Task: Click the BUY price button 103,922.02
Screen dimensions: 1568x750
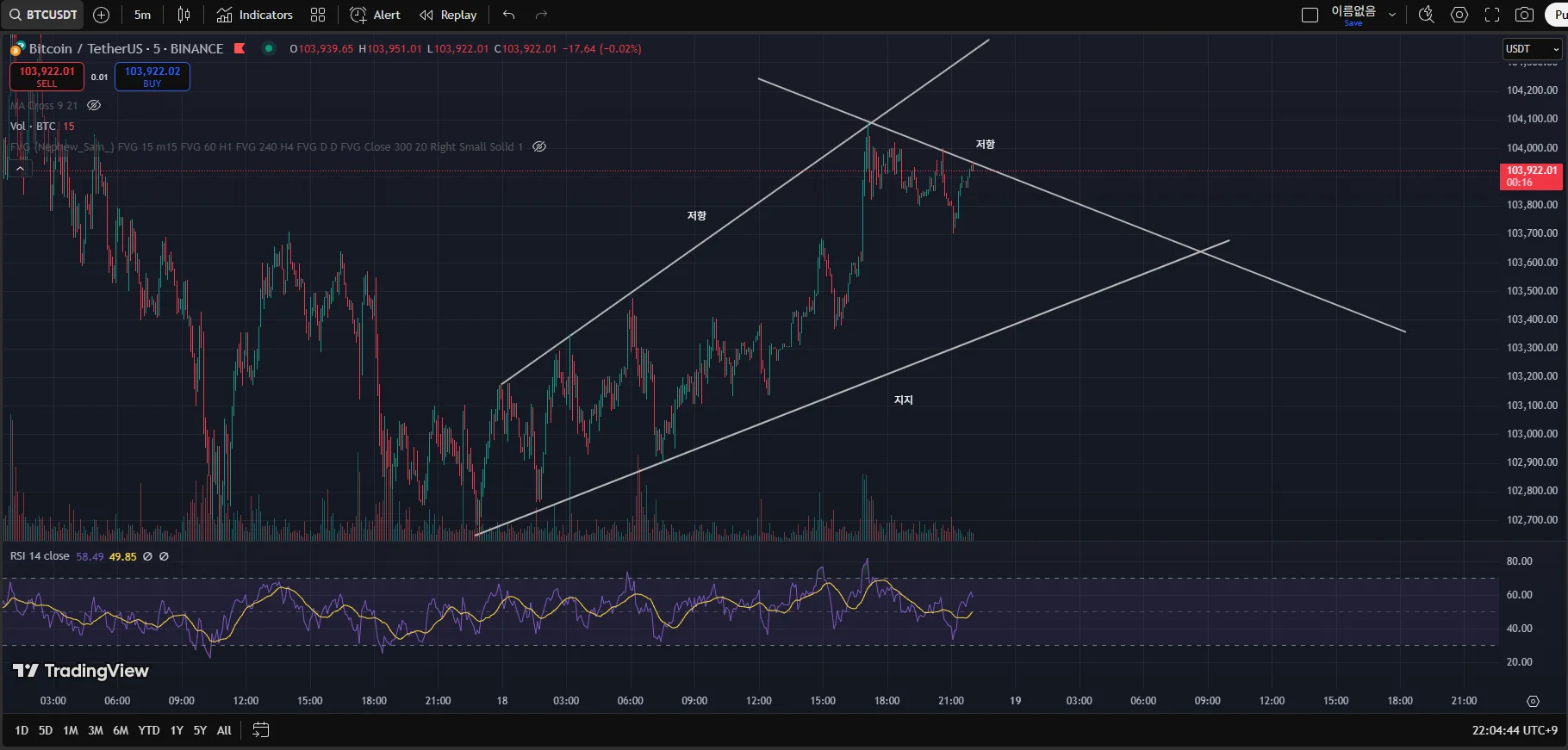Action: 152,77
